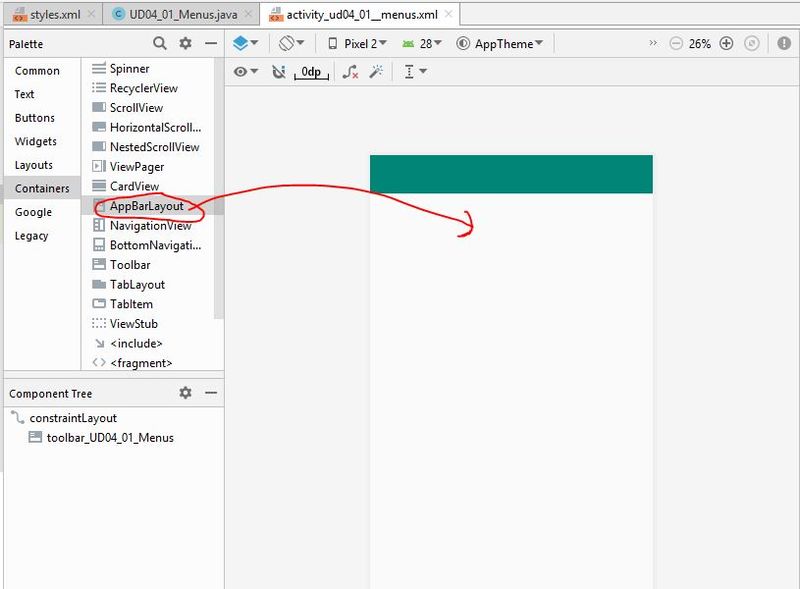Clear all constraints icon
The image size is (800, 589).
click(x=351, y=72)
